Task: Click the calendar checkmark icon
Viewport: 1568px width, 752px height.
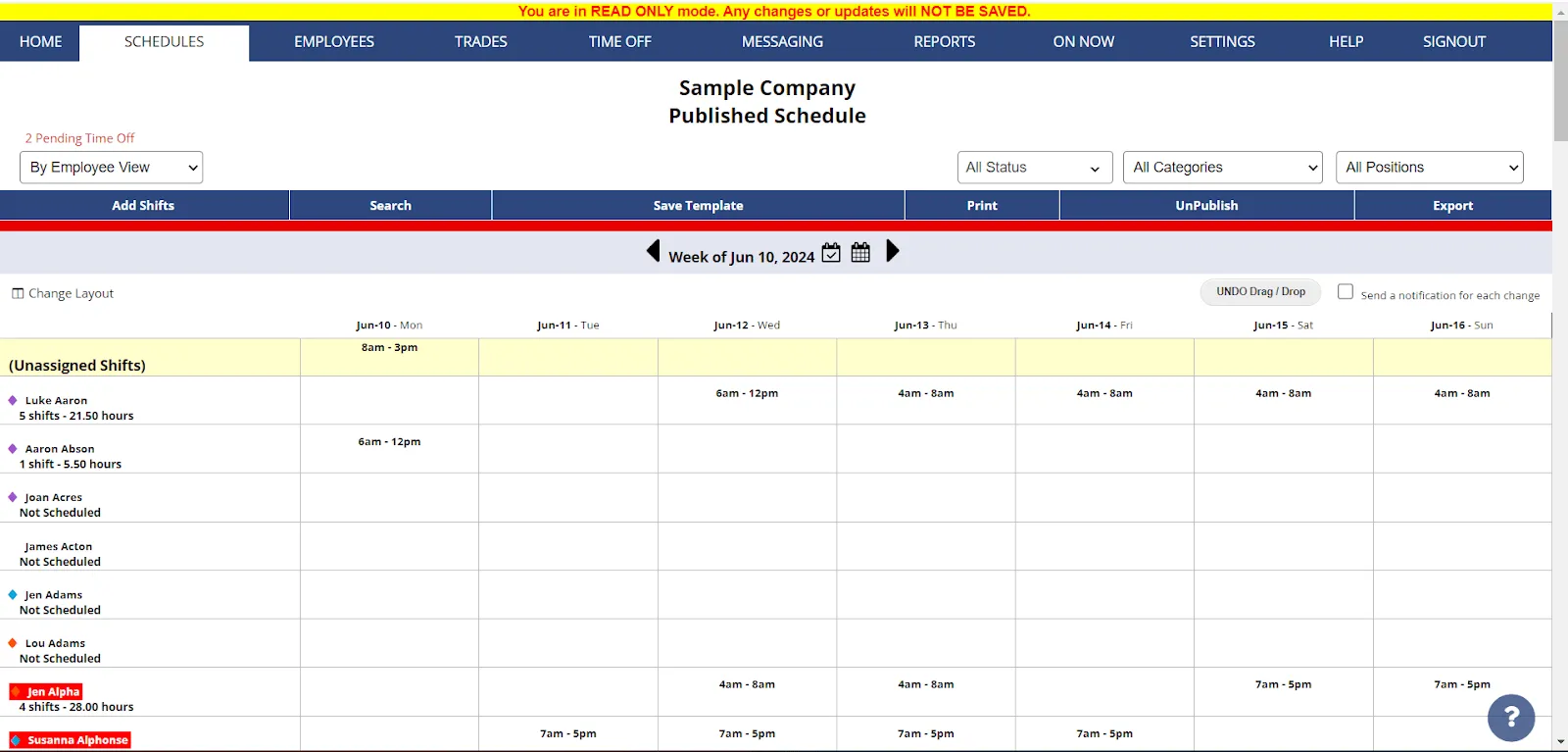Action: pos(831,252)
